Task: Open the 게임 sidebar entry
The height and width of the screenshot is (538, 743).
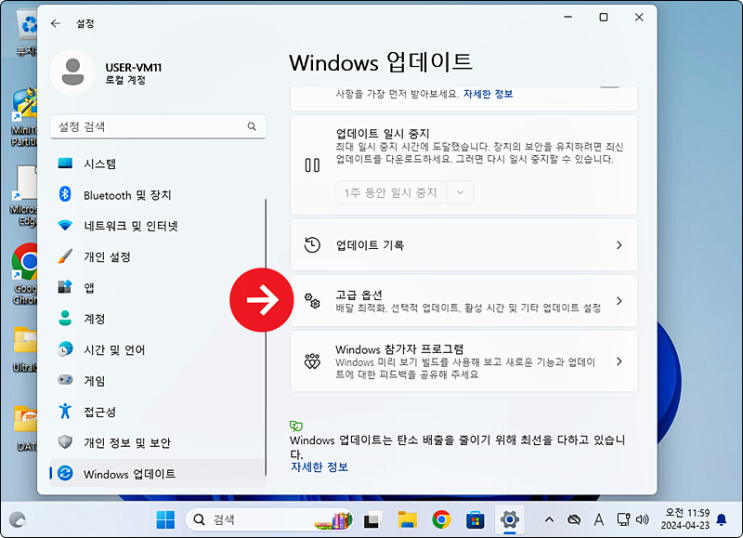Action: tap(157, 380)
